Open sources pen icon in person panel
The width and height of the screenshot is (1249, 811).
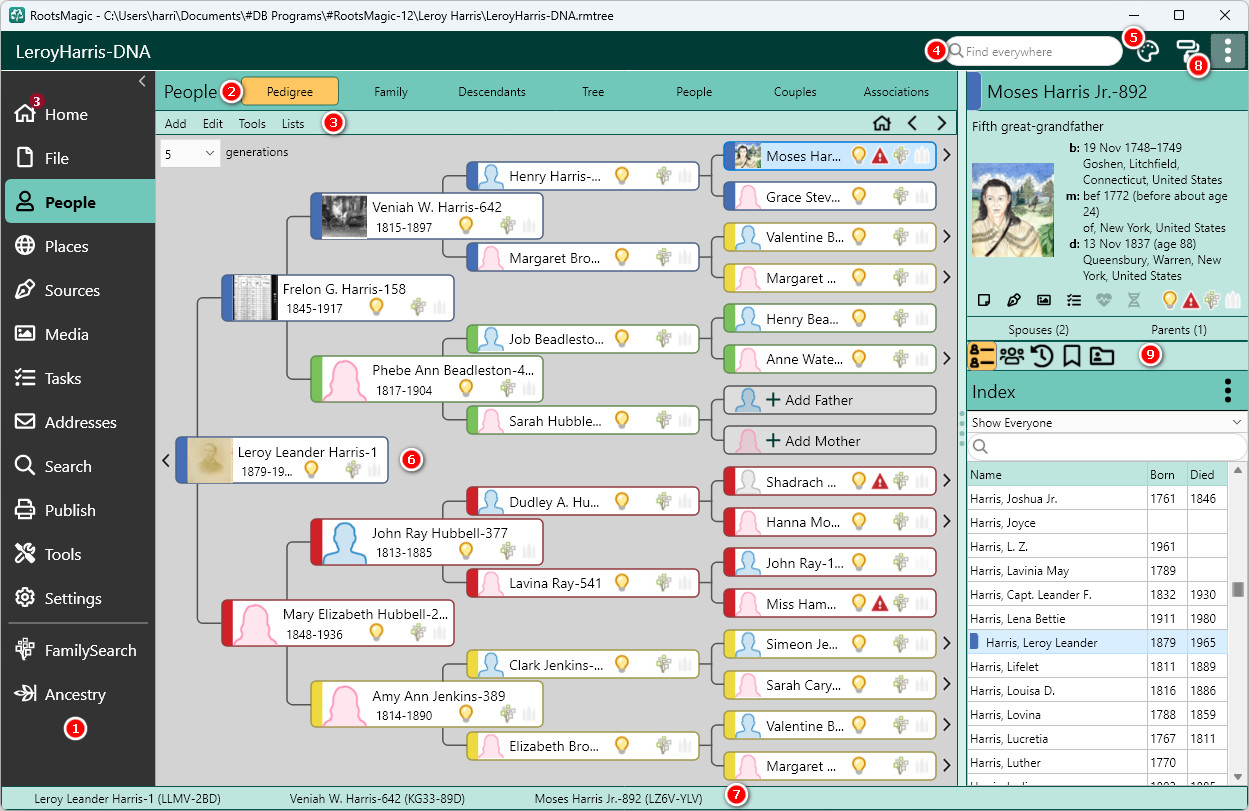[1014, 299]
